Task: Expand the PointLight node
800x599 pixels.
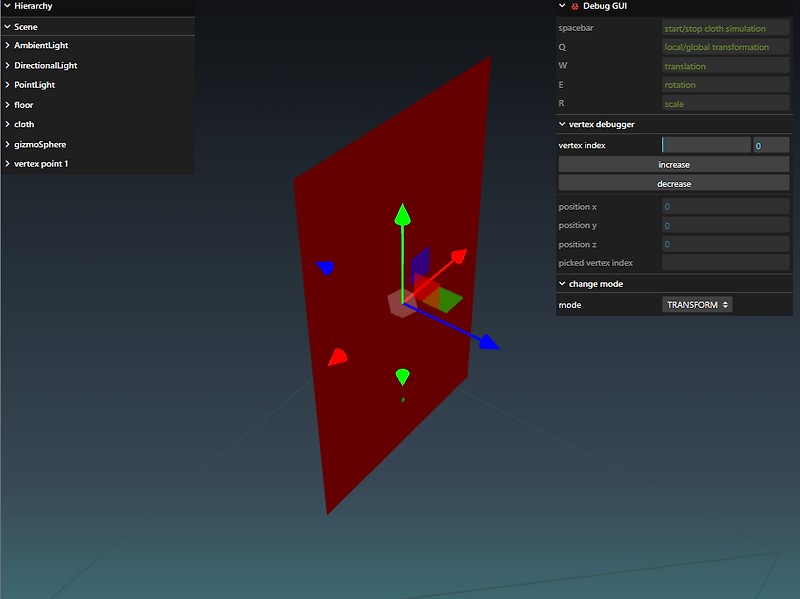Action: [x=6, y=84]
